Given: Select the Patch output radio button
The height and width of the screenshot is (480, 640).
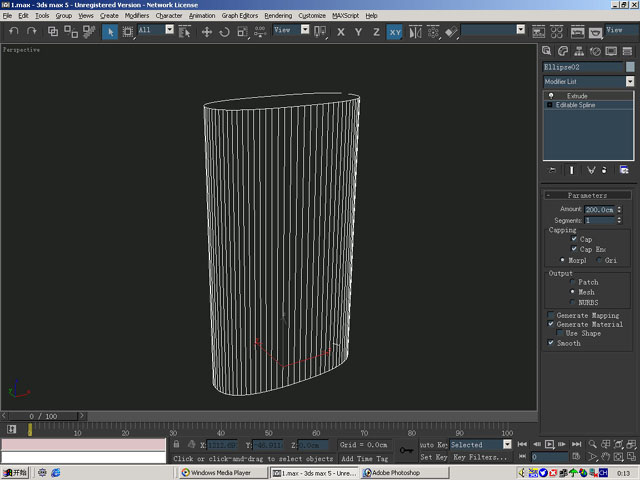Looking at the screenshot, I should pos(571,282).
